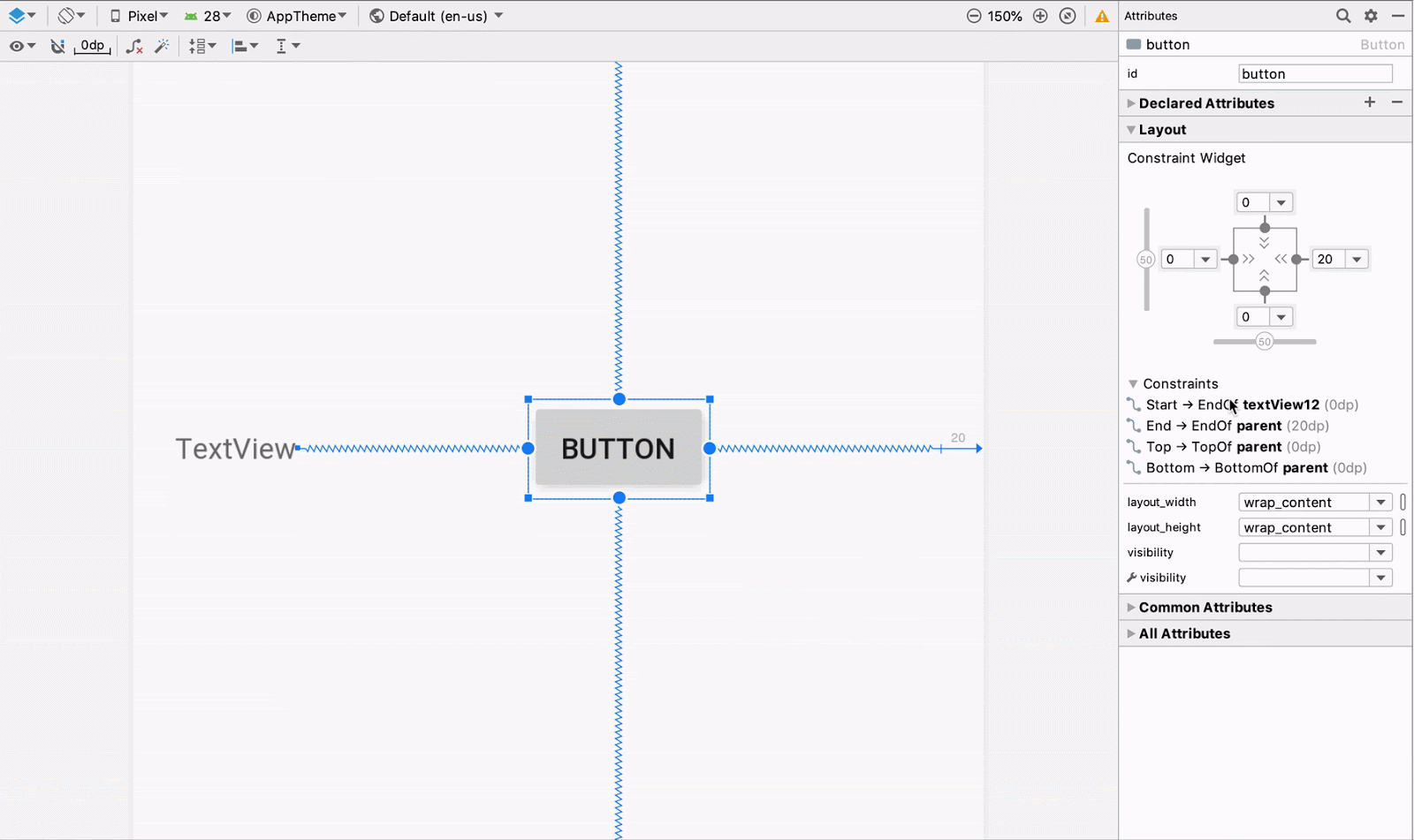The height and width of the screenshot is (840, 1414).
Task: Click the zoom out minus icon
Action: coord(974,16)
